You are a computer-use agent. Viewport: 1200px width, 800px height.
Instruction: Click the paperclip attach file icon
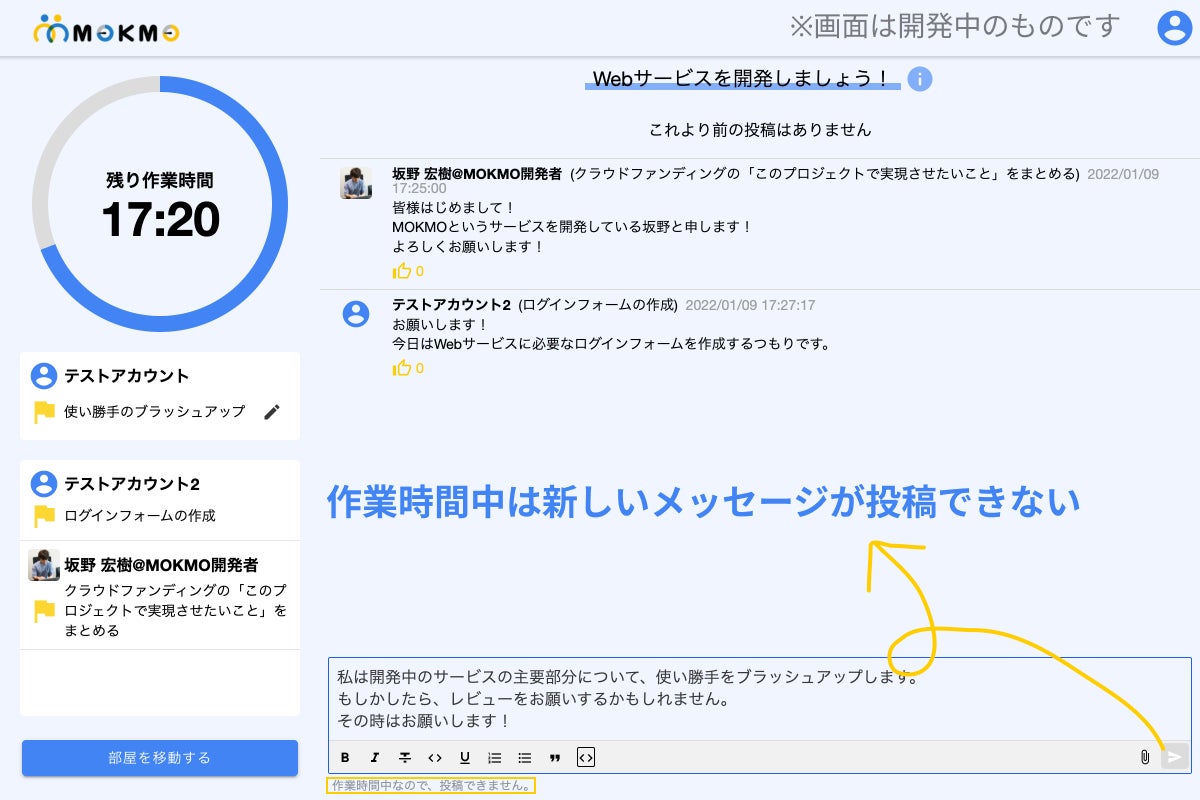point(1145,757)
